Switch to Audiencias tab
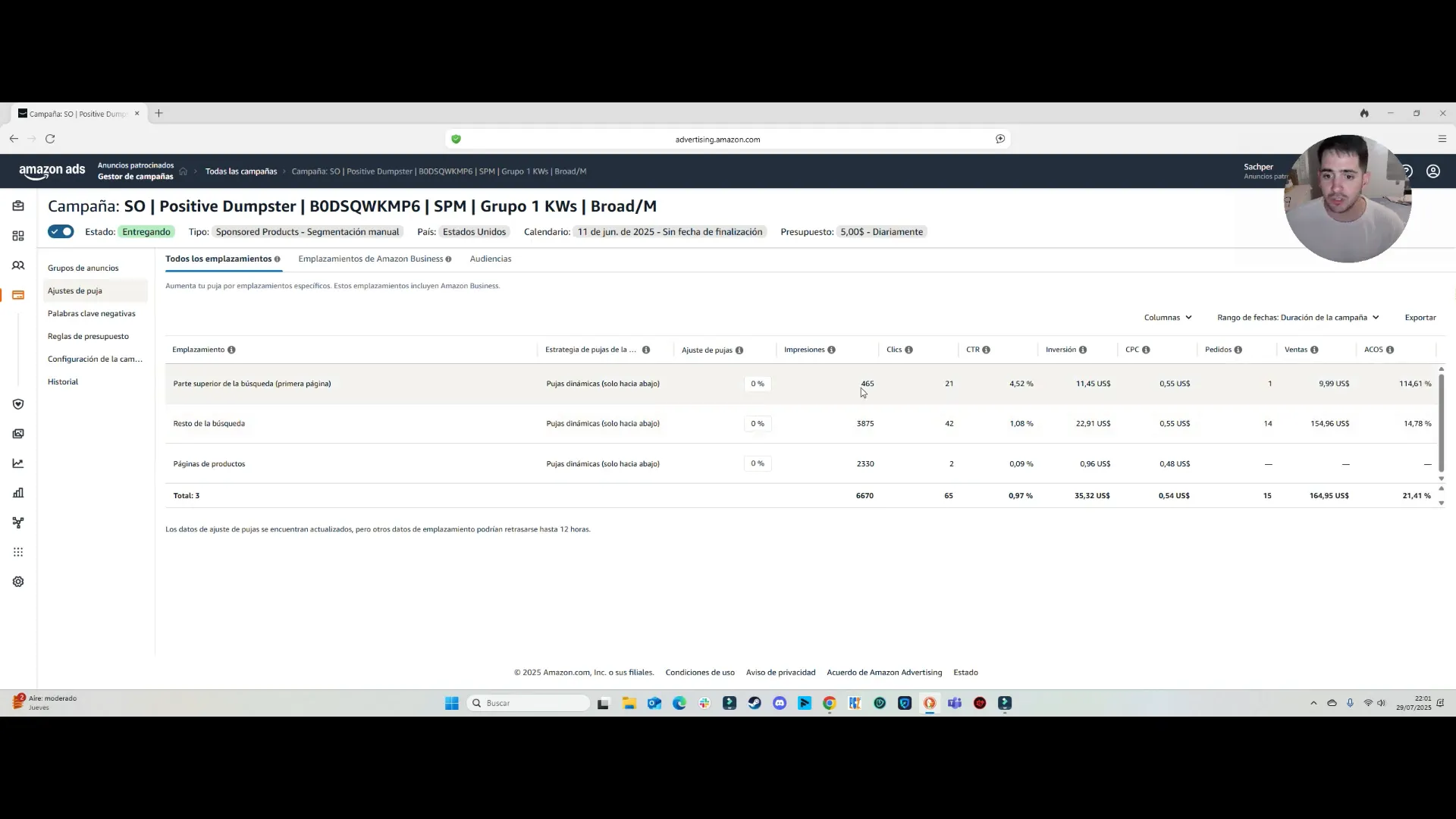1456x819 pixels. 491,259
